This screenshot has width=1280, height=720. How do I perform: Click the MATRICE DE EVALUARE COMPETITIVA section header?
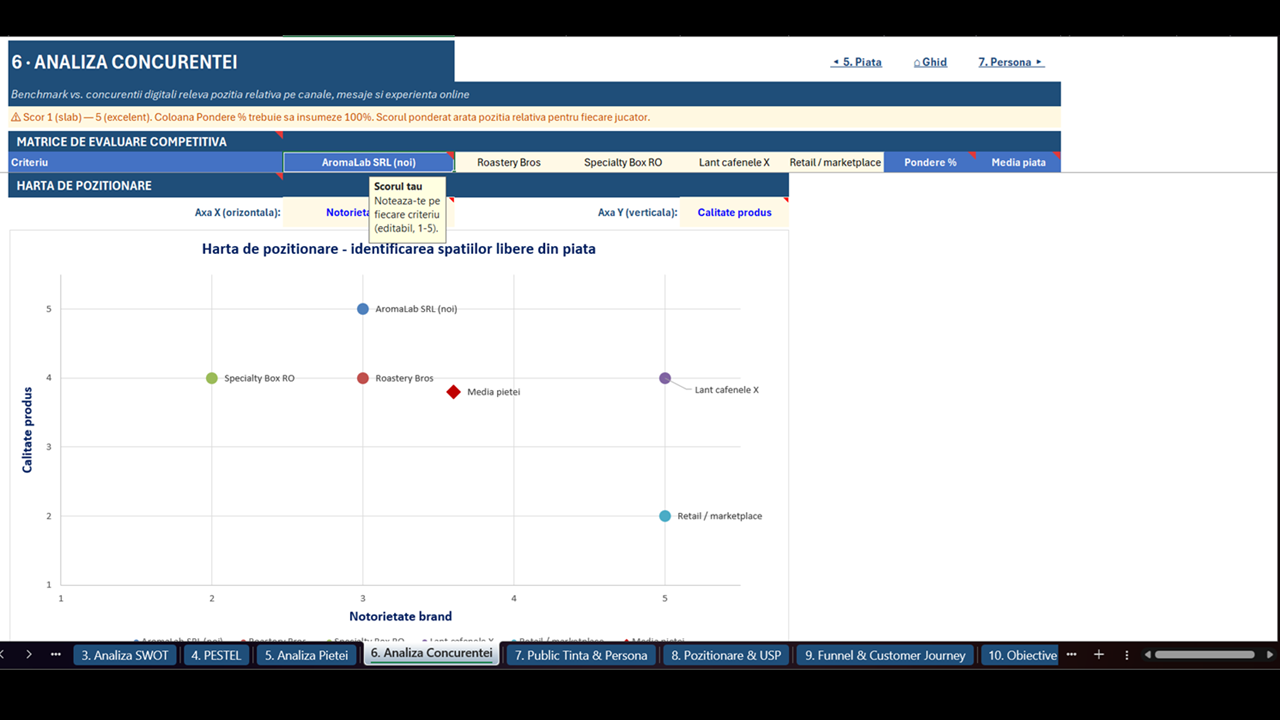(x=145, y=142)
